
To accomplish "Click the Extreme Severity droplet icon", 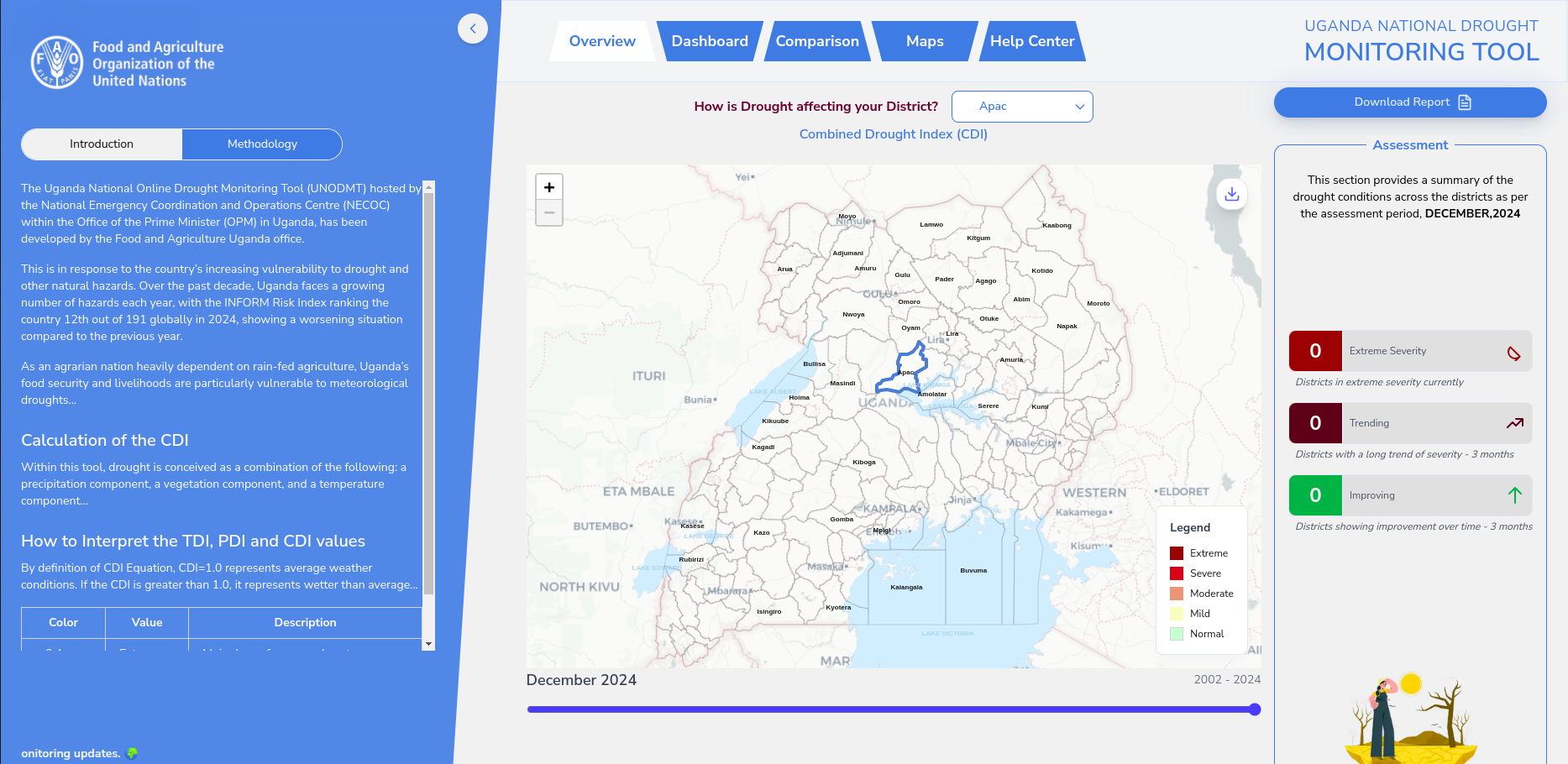I will point(1515,353).
